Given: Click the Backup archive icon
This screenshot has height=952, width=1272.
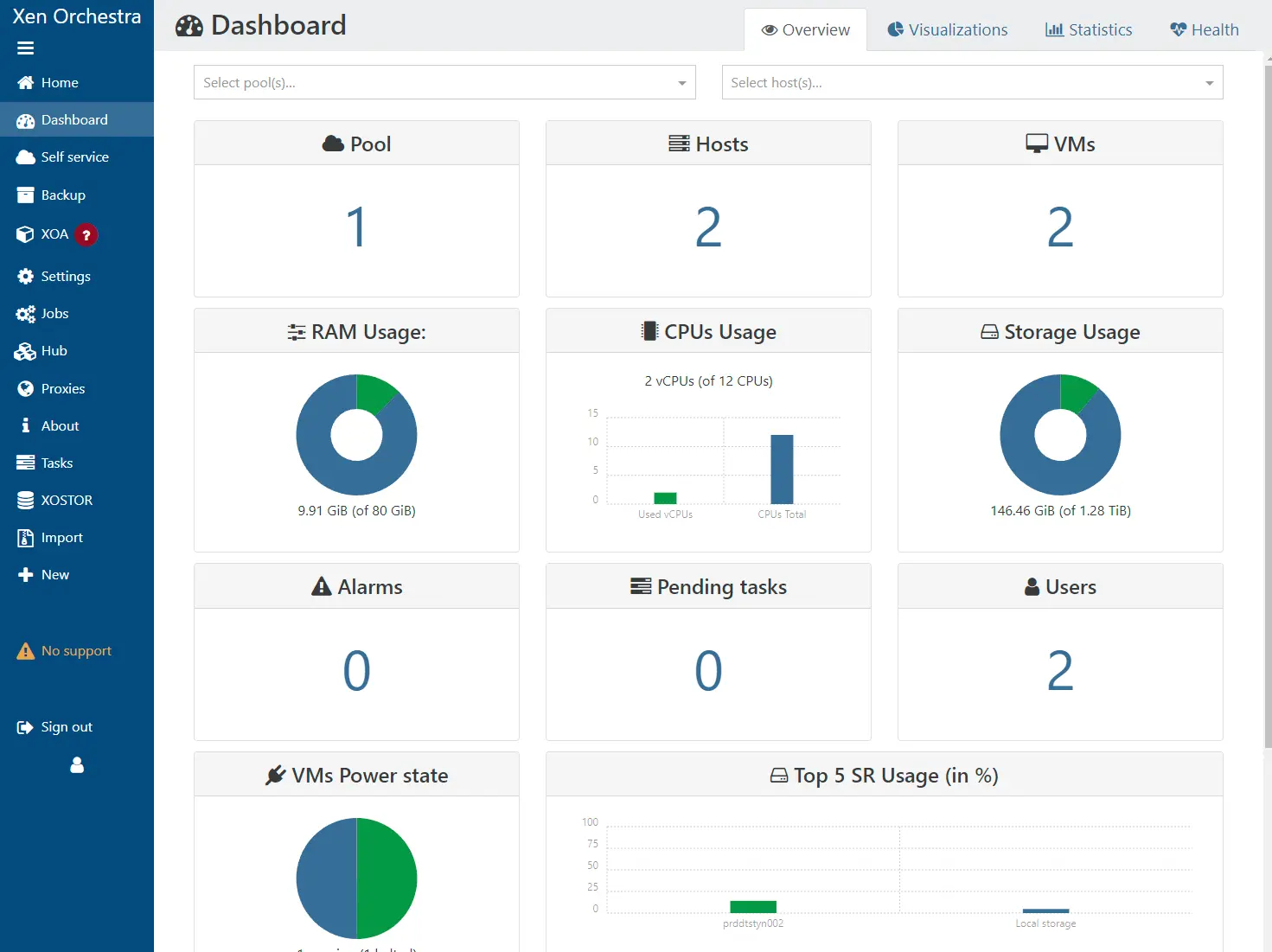Looking at the screenshot, I should [x=25, y=195].
